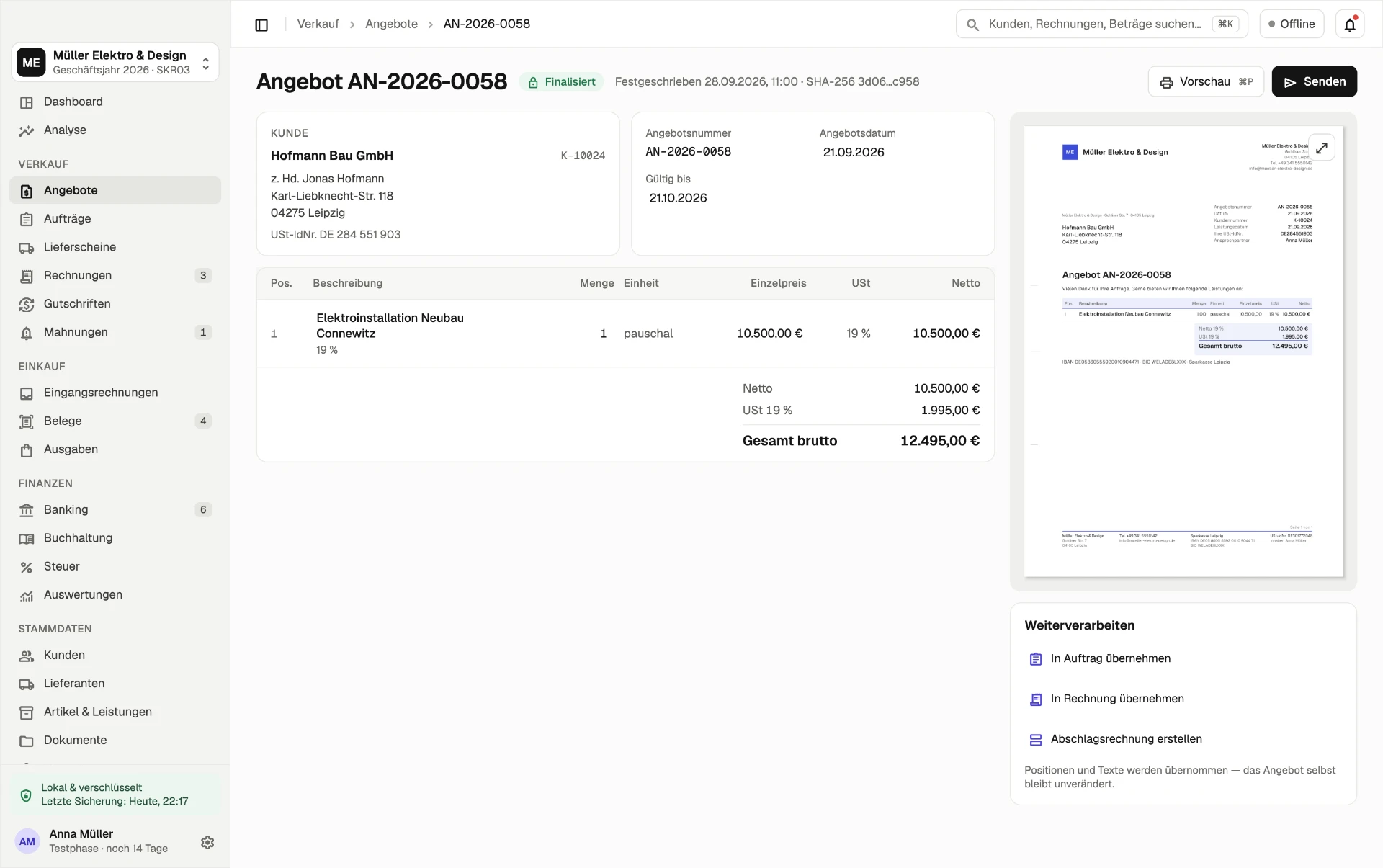The image size is (1383, 868).
Task: Click the Mahnungen bell icon
Action: pyautogui.click(x=27, y=333)
